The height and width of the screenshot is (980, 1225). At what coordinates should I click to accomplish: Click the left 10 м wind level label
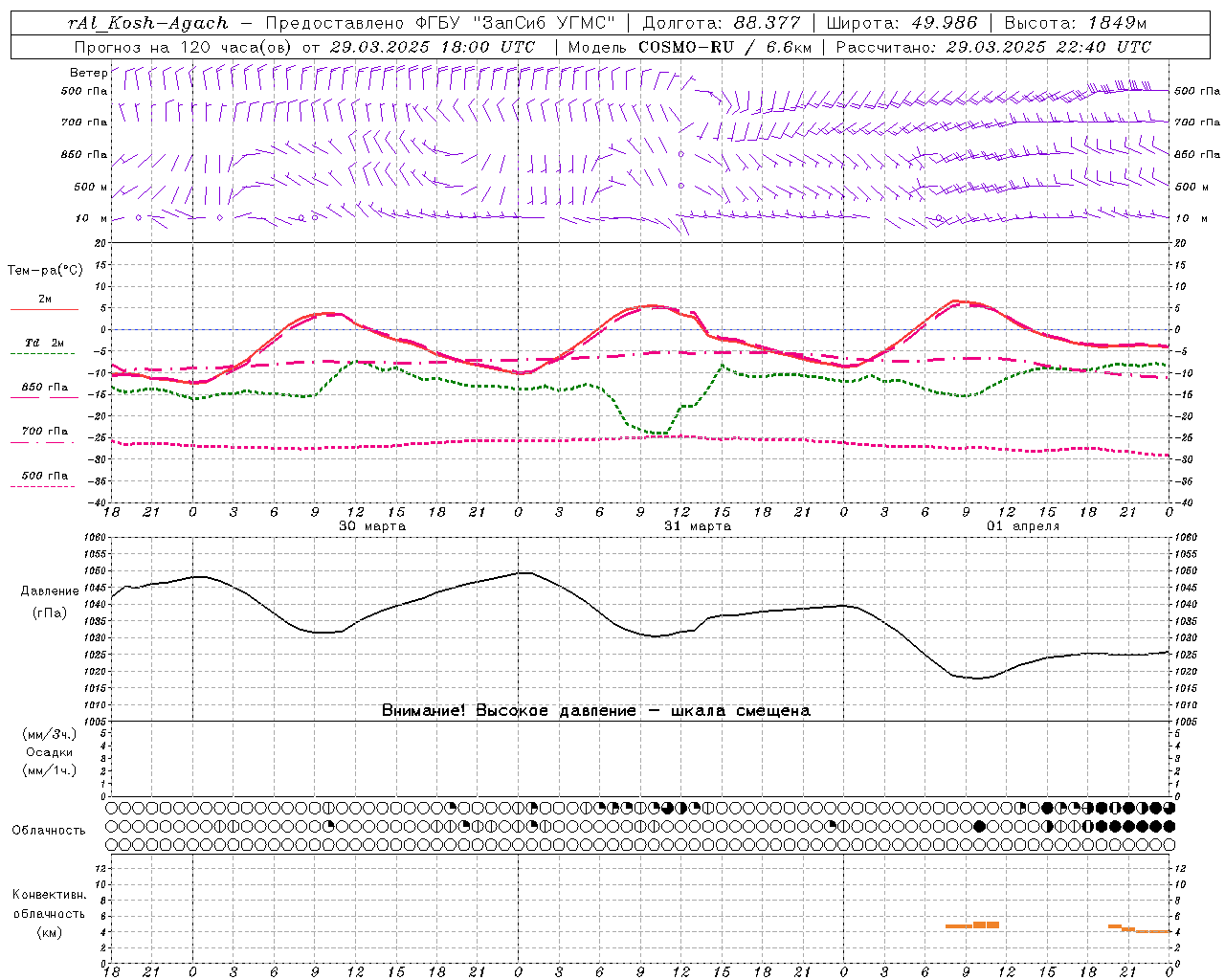click(92, 218)
